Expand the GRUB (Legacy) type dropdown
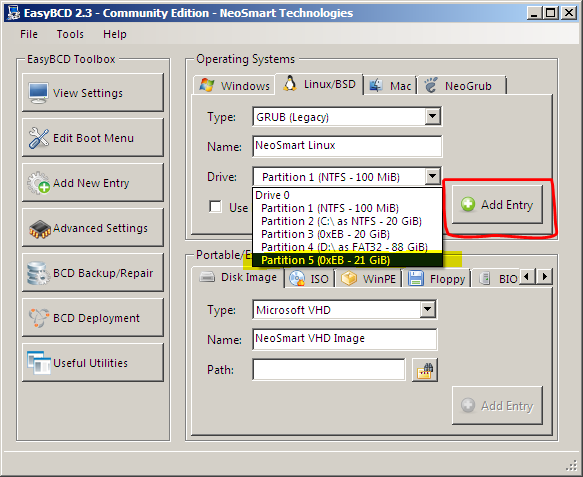The width and height of the screenshot is (583, 477). (x=432, y=117)
